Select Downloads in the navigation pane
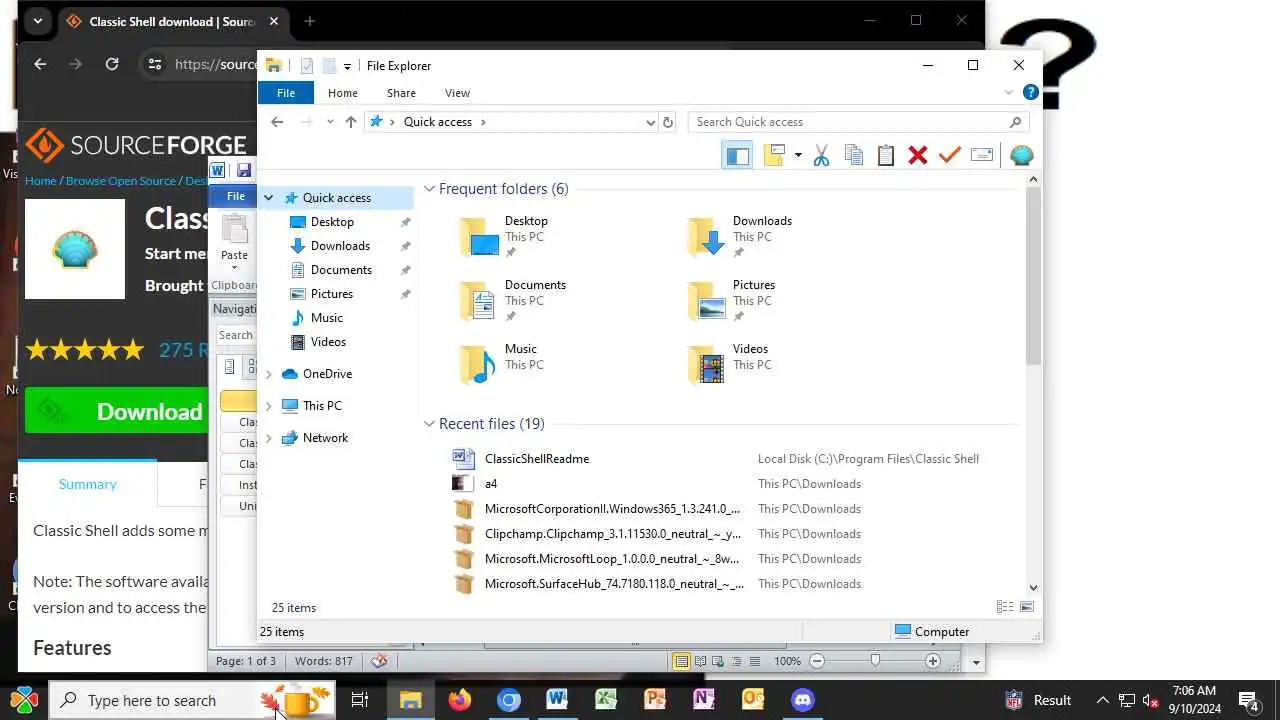The height and width of the screenshot is (720, 1280). [340, 246]
